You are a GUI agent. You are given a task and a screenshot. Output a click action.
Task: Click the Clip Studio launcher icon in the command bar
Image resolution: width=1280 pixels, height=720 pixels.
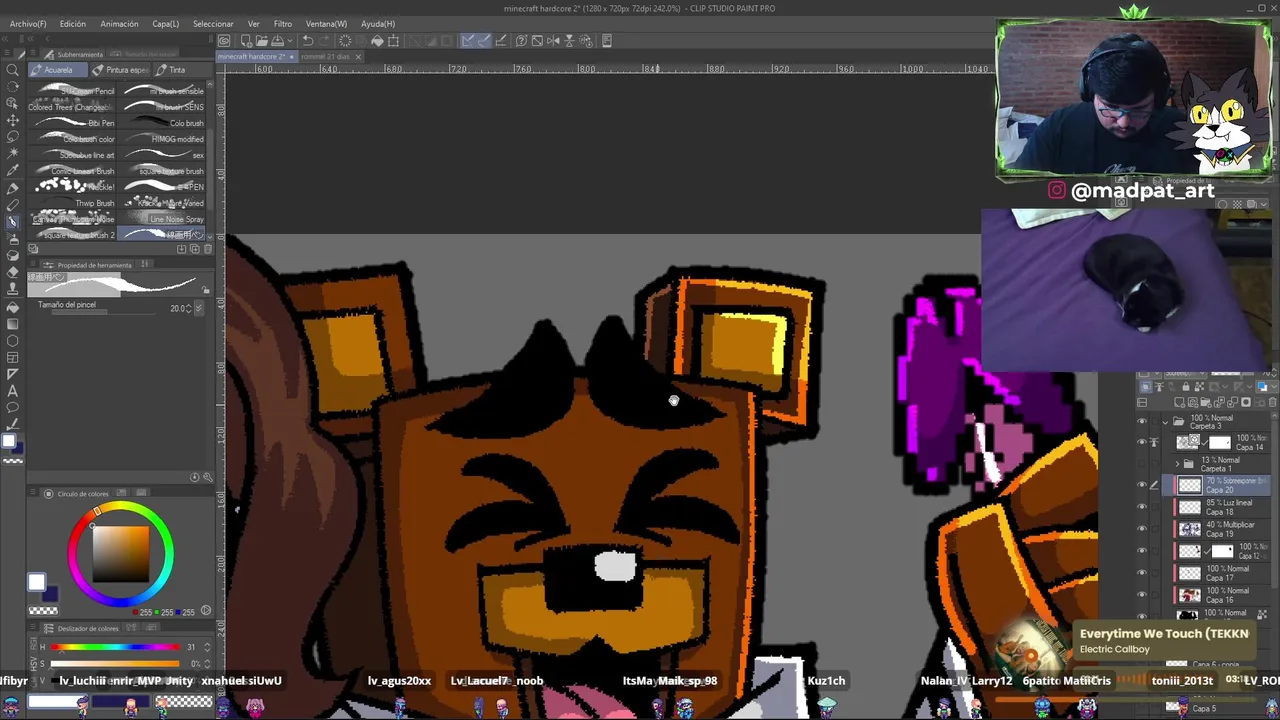[x=225, y=41]
